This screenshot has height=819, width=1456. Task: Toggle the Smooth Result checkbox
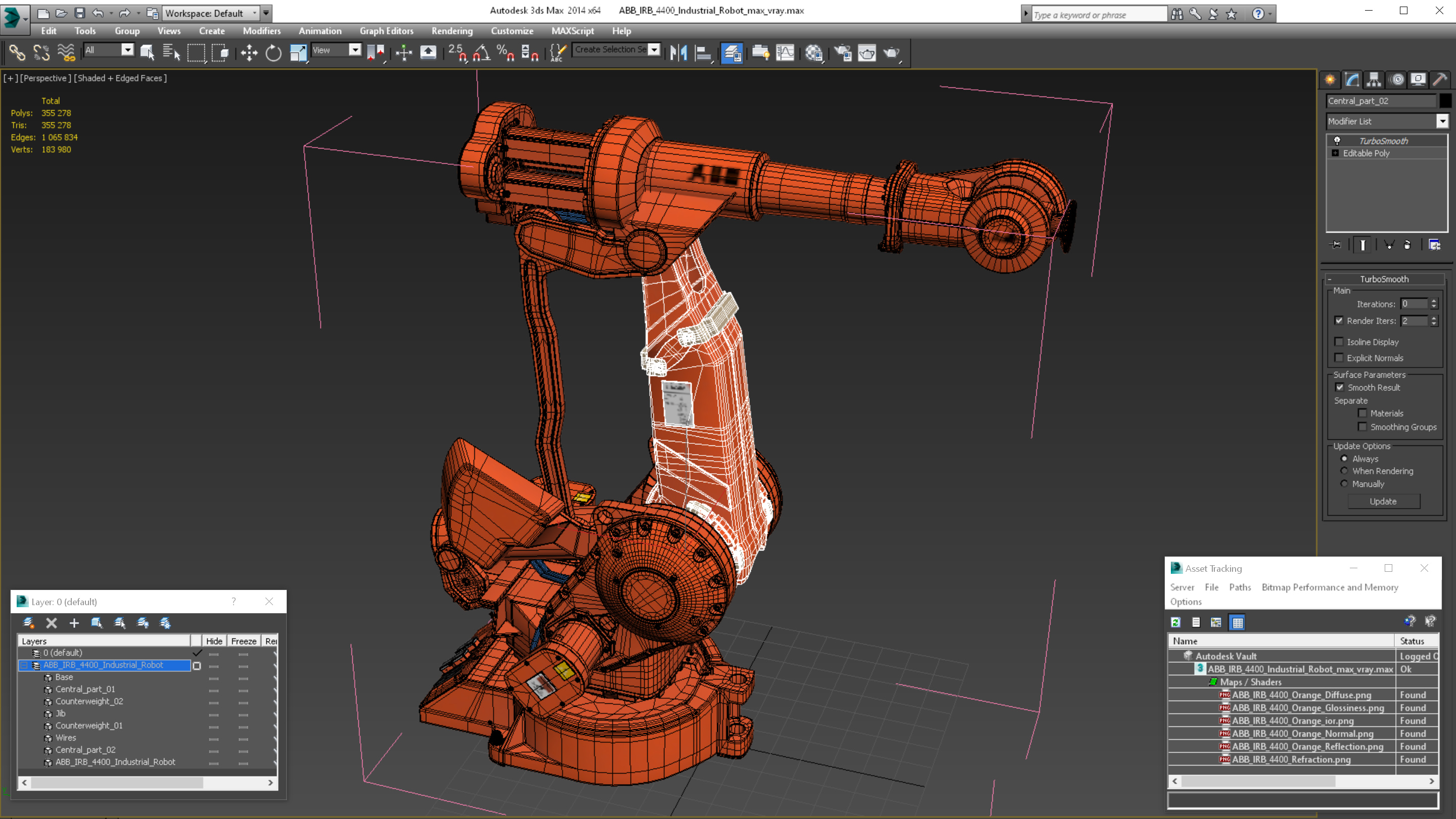(x=1340, y=387)
